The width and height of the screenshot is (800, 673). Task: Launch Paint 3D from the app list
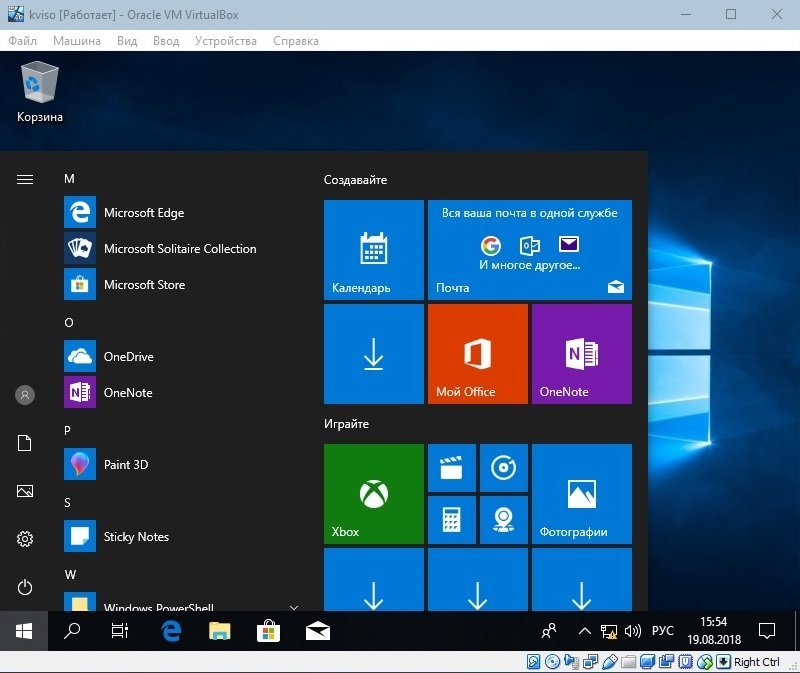click(x=179, y=464)
